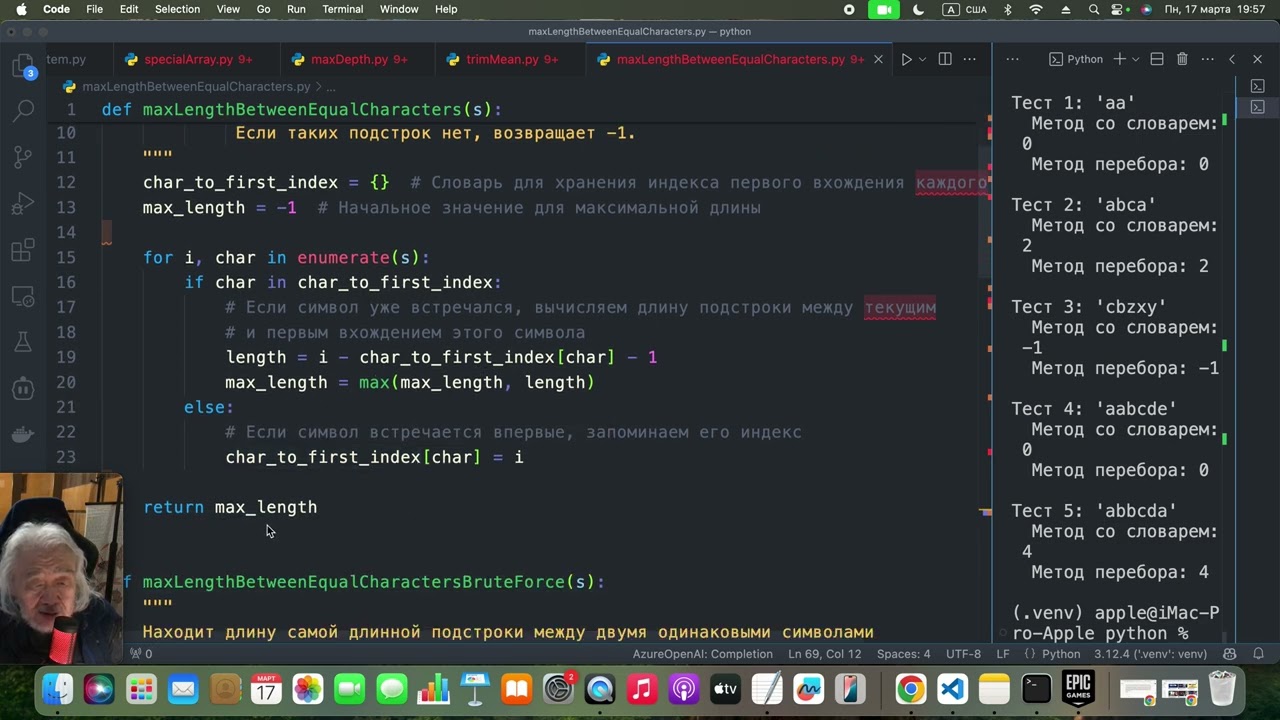This screenshot has height=720, width=1280.
Task: Open the new terminal launch profile dropdown
Action: point(1136,59)
